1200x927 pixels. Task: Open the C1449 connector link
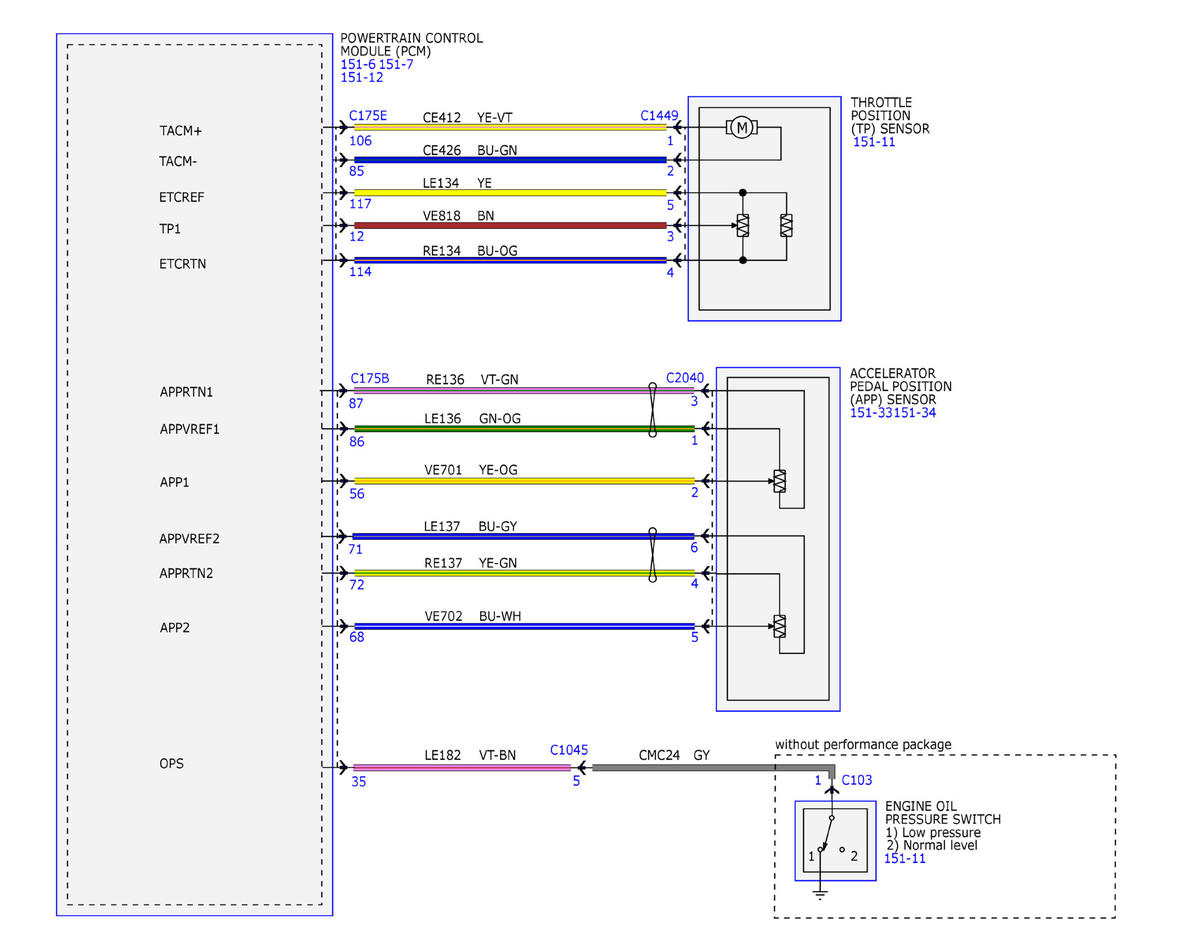tap(659, 117)
